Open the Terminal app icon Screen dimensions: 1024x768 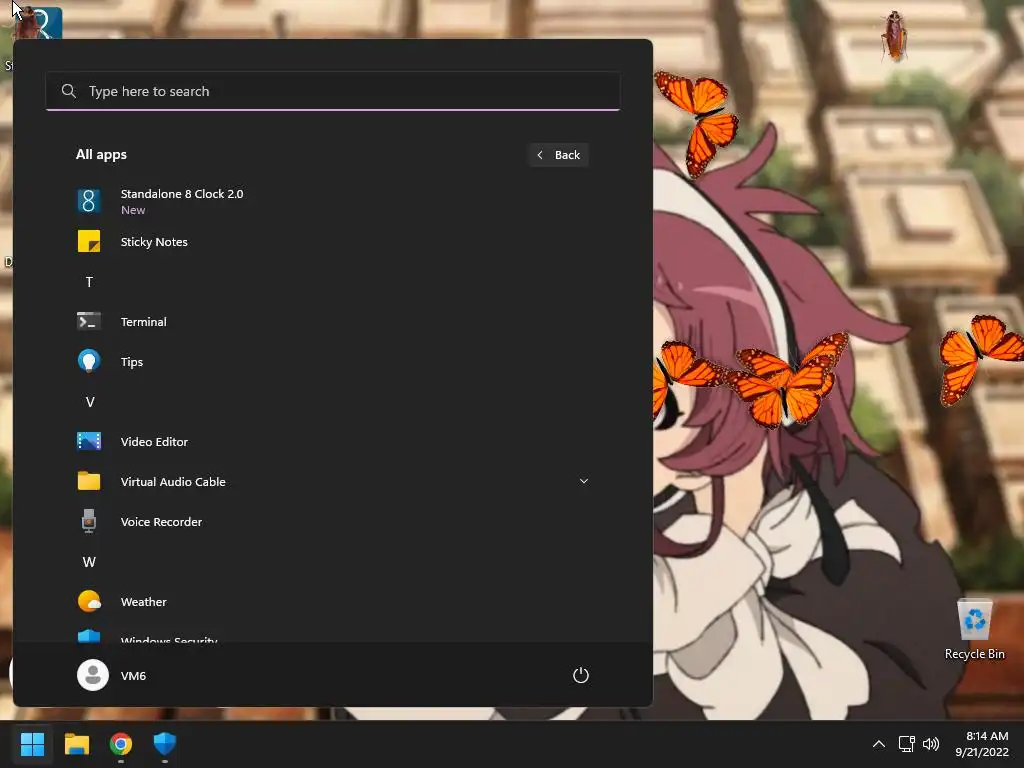(89, 321)
